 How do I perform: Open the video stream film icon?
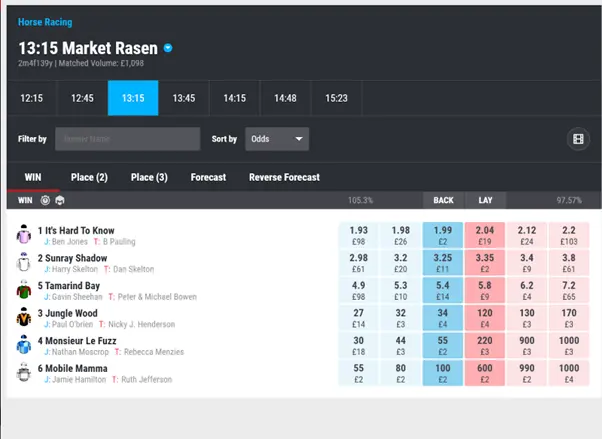tap(577, 139)
